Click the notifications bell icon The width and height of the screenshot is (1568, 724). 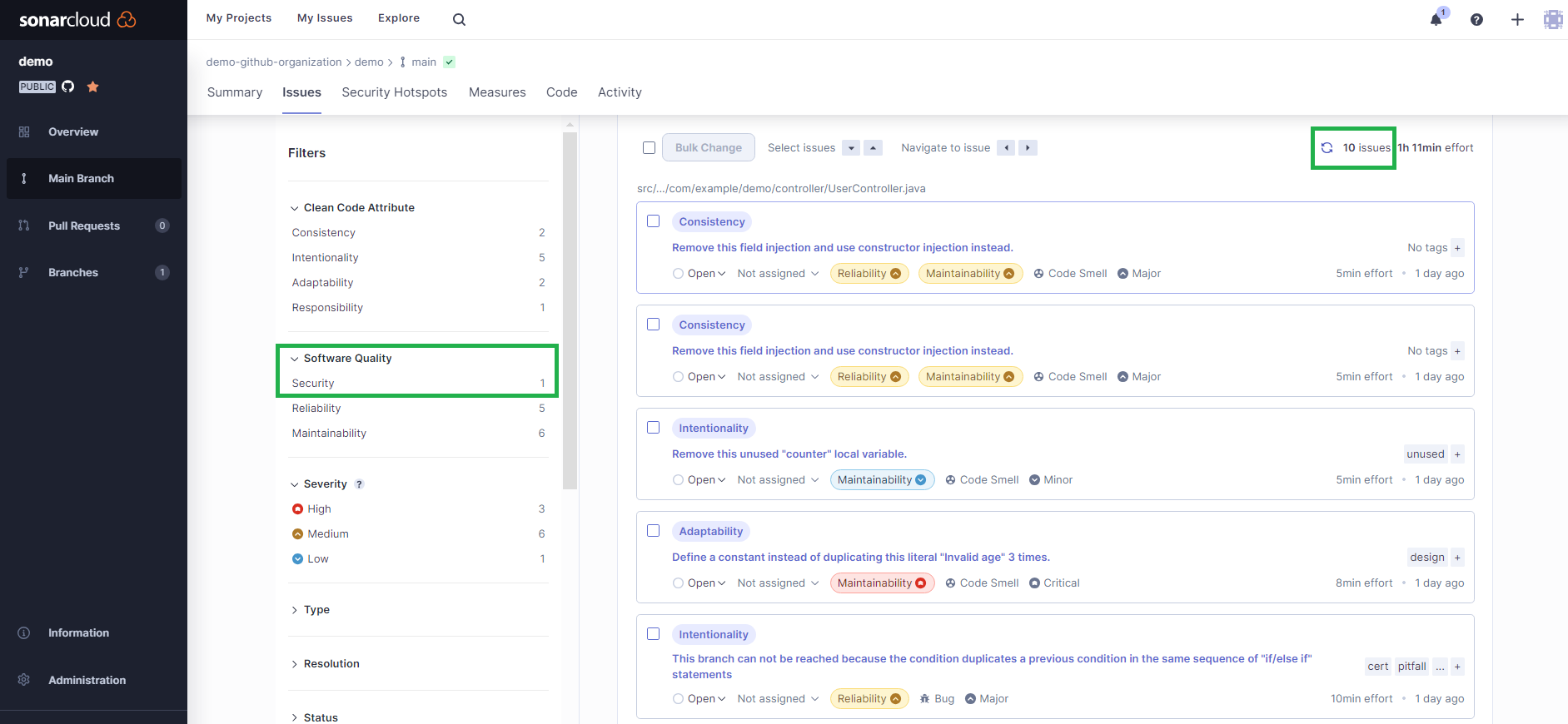point(1436,19)
